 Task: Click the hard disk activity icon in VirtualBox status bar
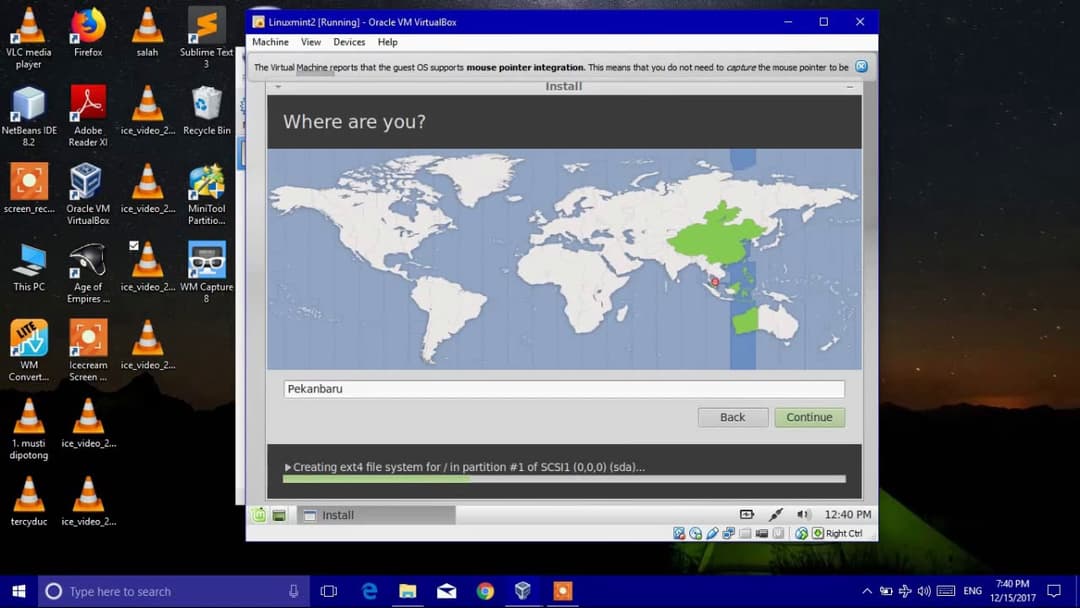[679, 533]
